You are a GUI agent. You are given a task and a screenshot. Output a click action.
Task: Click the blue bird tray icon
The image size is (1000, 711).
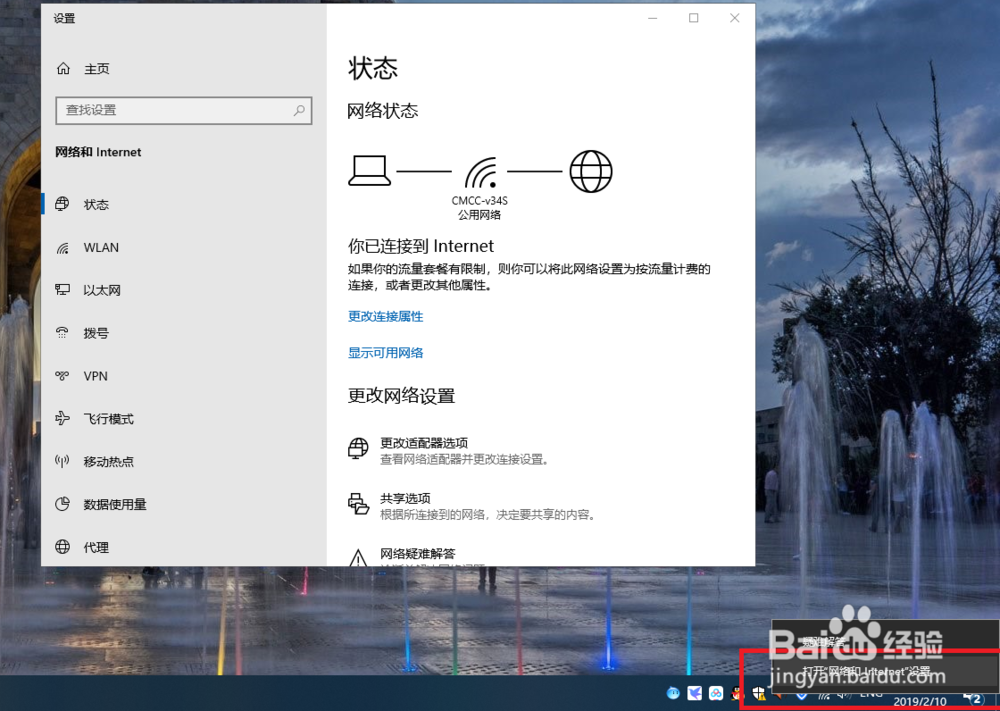click(x=695, y=693)
